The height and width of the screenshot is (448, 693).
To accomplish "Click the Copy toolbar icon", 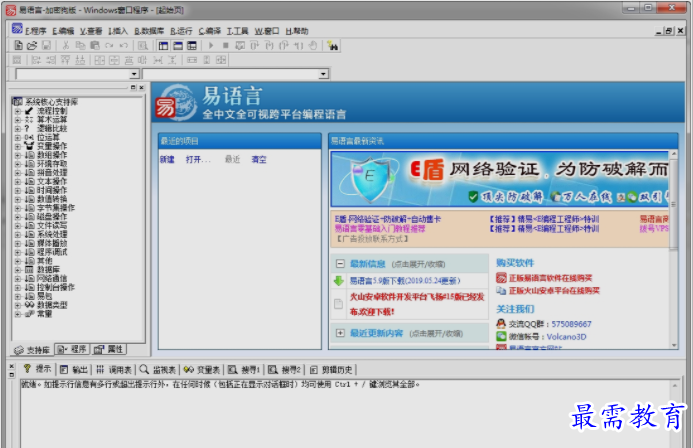I will (80, 45).
